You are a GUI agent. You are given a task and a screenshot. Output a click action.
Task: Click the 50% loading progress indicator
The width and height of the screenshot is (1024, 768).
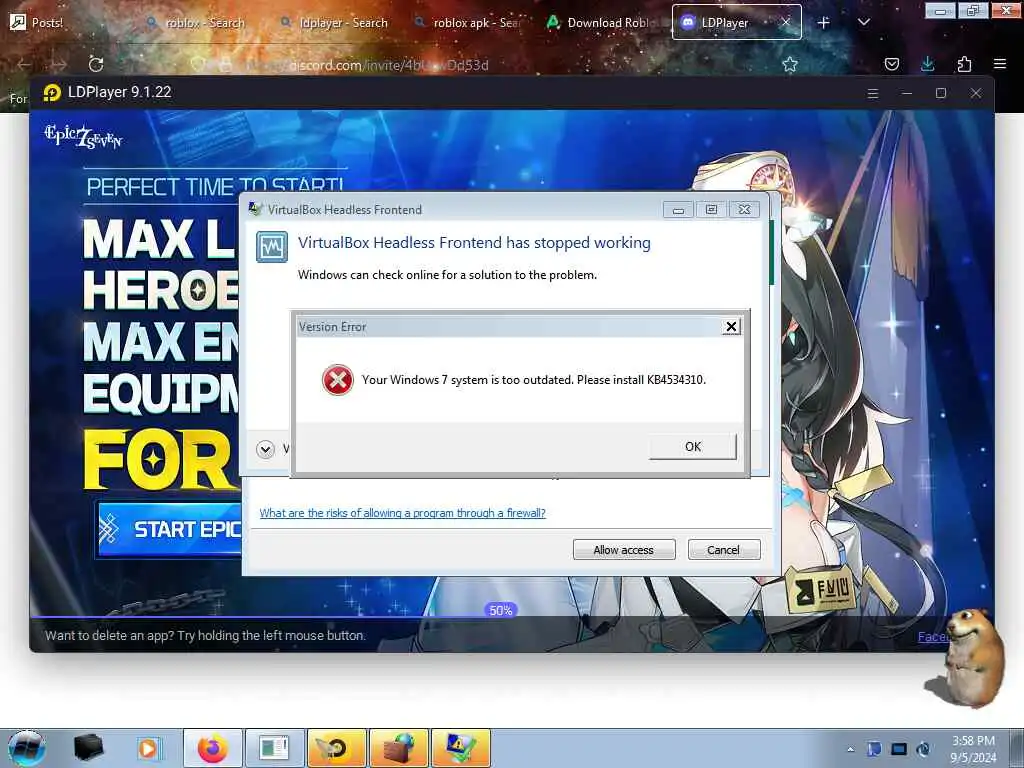pos(501,610)
